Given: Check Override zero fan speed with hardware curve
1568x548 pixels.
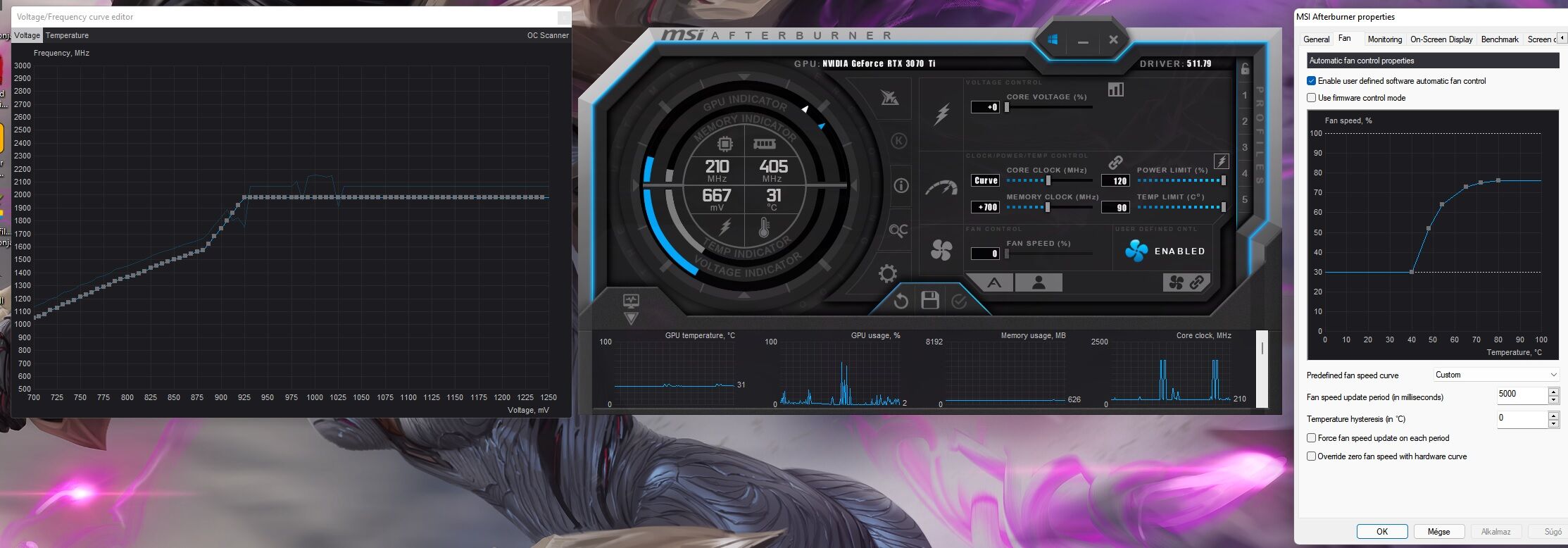Looking at the screenshot, I should pos(1311,456).
